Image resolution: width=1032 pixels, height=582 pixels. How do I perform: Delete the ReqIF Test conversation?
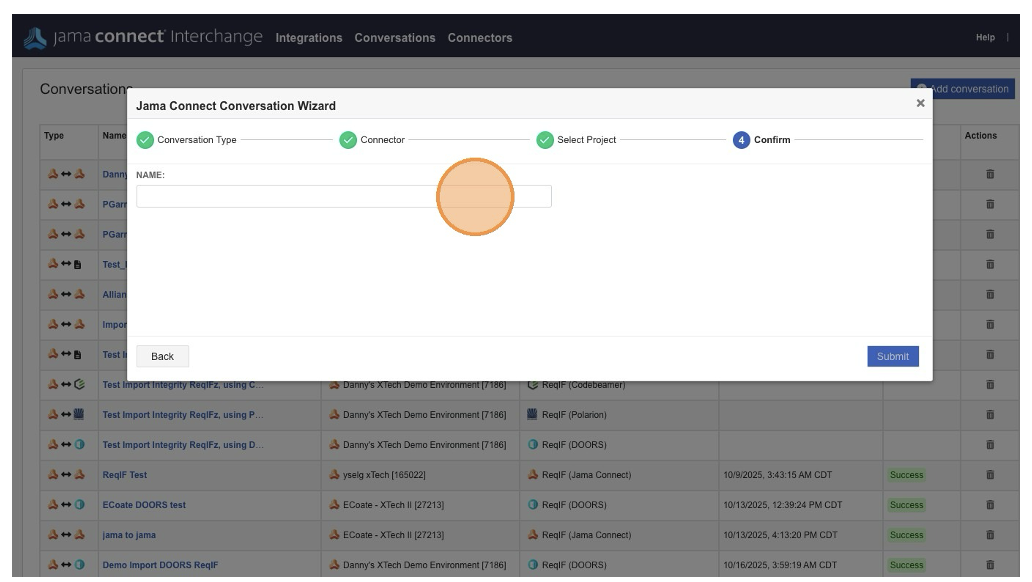[990, 475]
